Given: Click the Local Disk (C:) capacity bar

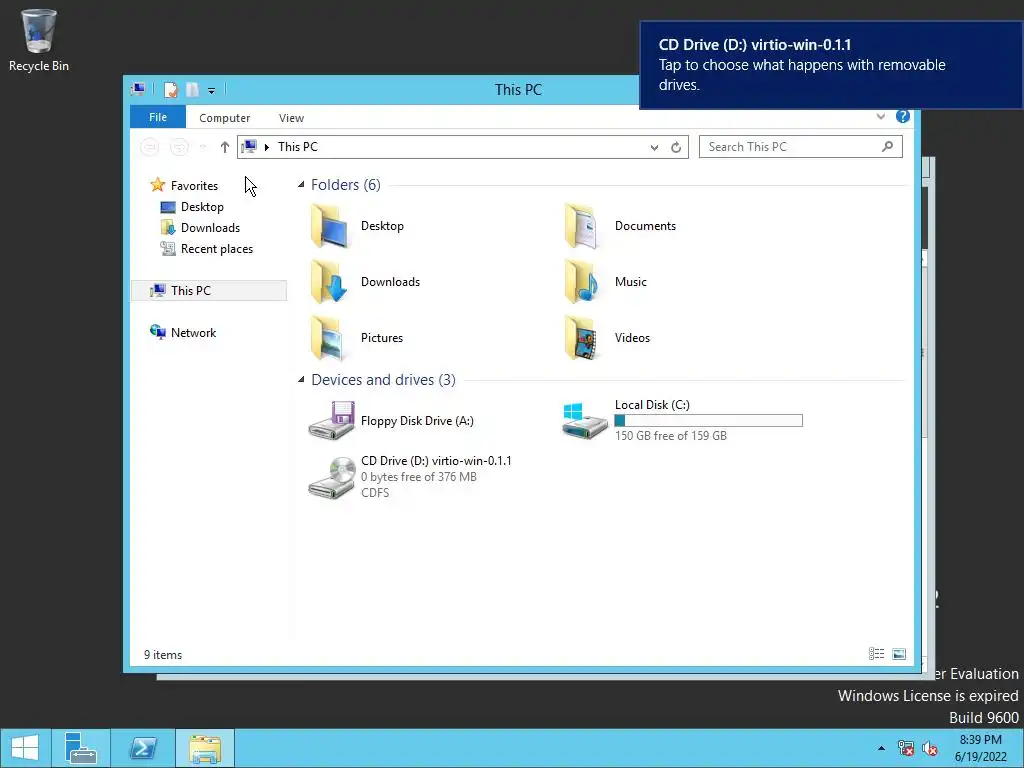Looking at the screenshot, I should (x=709, y=421).
